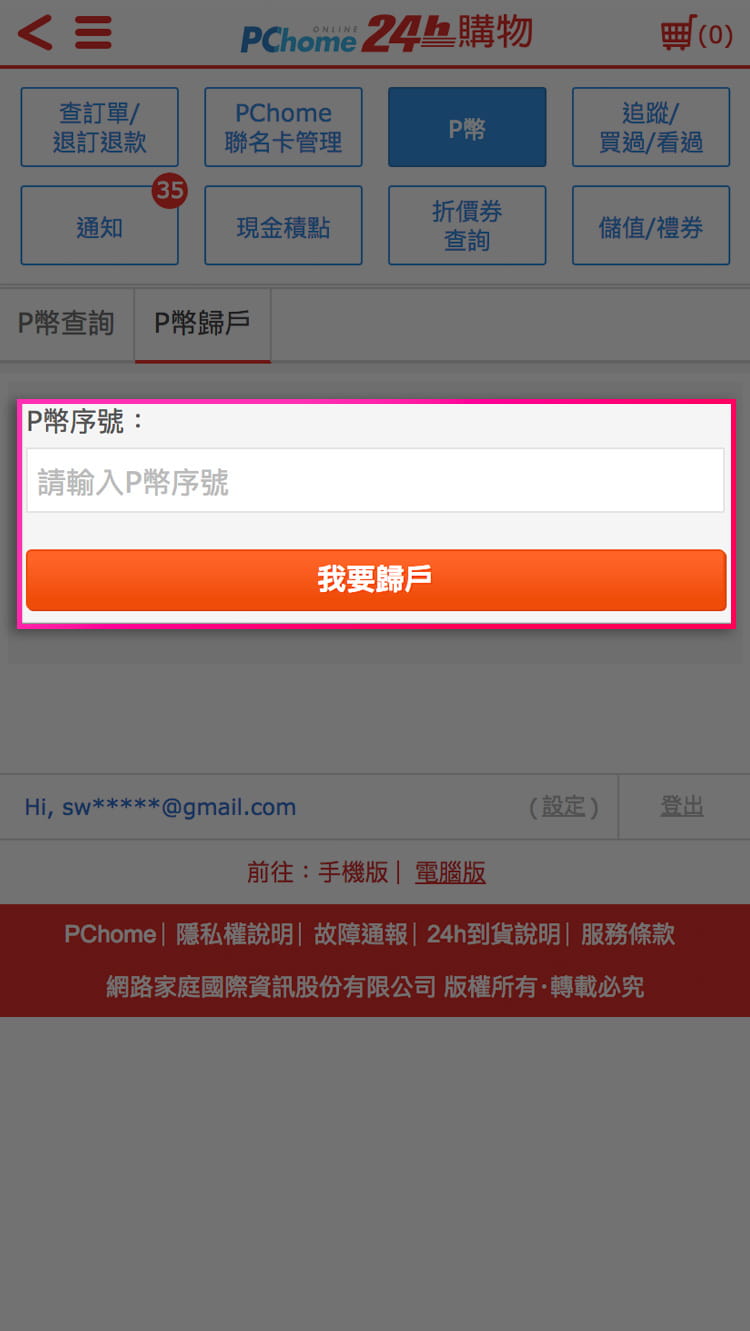Open 追蹤/買過/看過 page
The width and height of the screenshot is (750, 1331).
[651, 127]
